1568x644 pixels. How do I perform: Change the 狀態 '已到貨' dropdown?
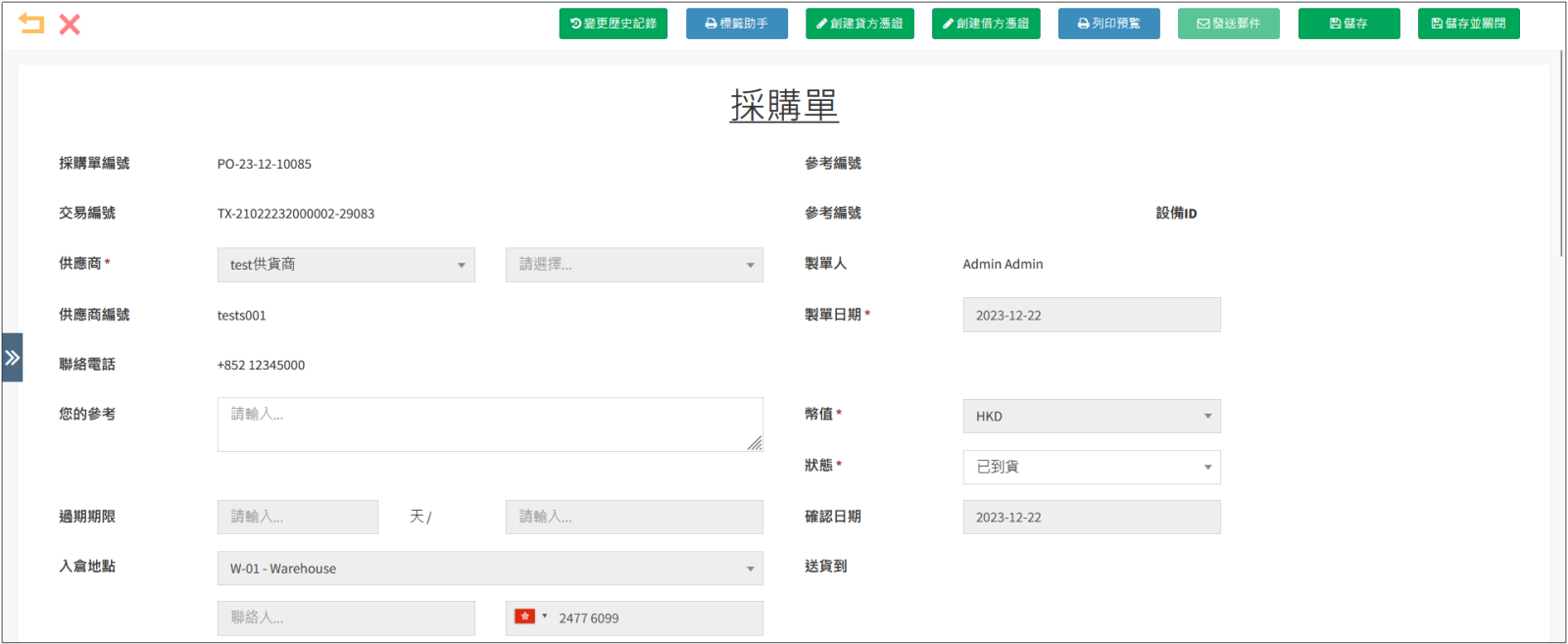point(1091,467)
